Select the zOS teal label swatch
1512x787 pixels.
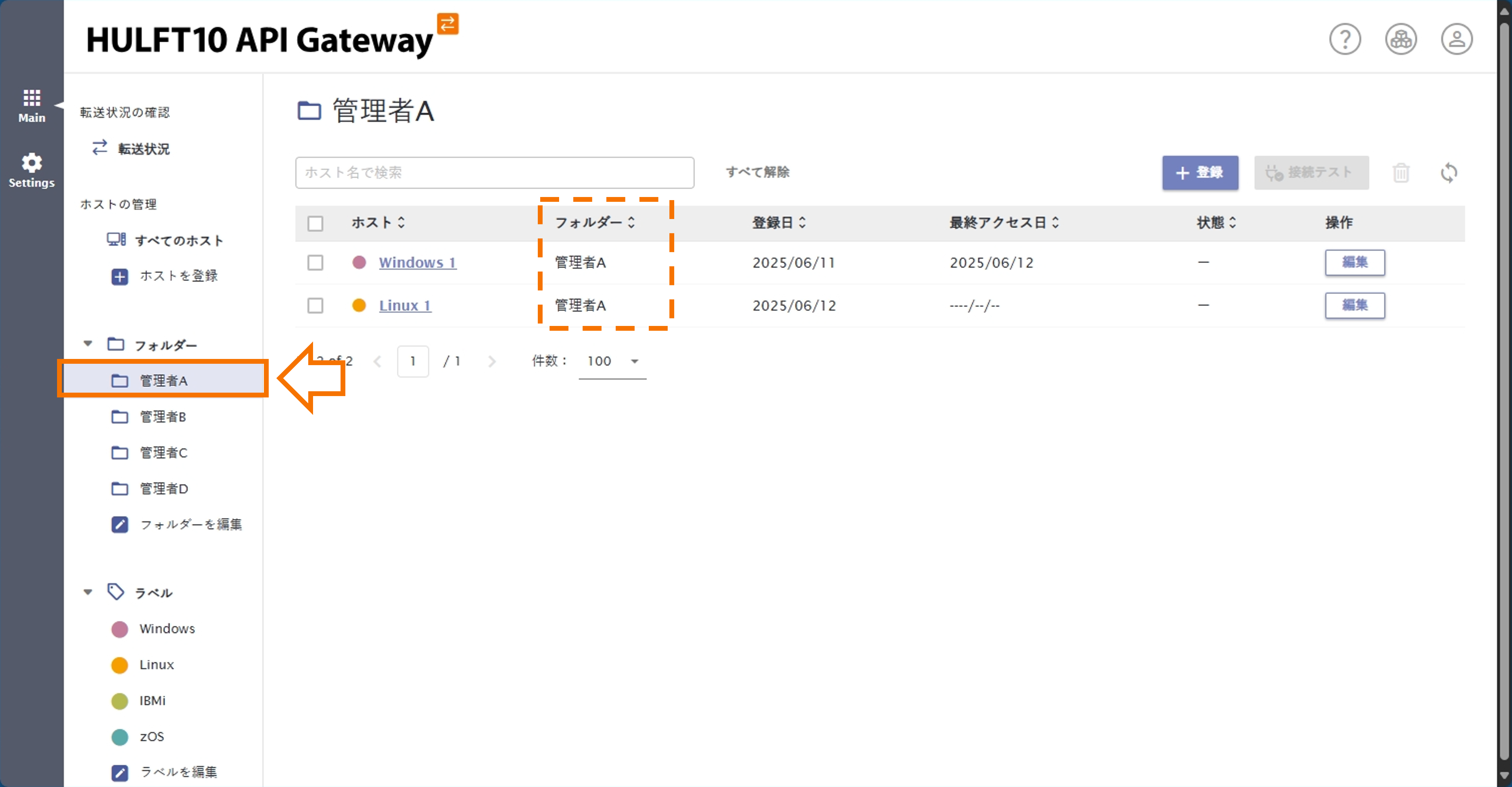[120, 736]
